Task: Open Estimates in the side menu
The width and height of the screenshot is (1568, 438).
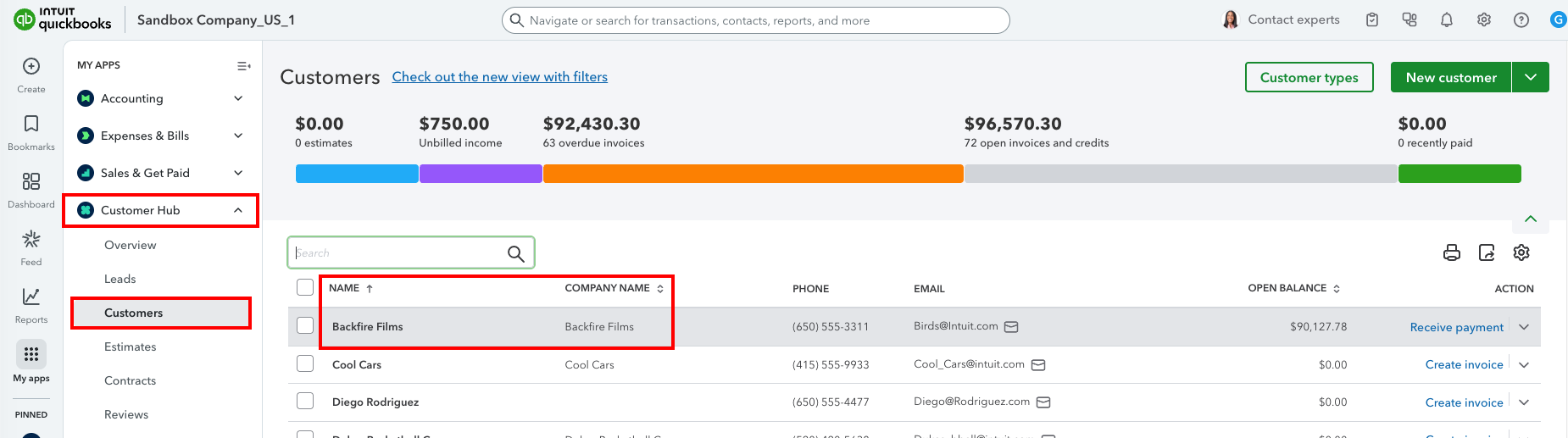Action: [131, 347]
